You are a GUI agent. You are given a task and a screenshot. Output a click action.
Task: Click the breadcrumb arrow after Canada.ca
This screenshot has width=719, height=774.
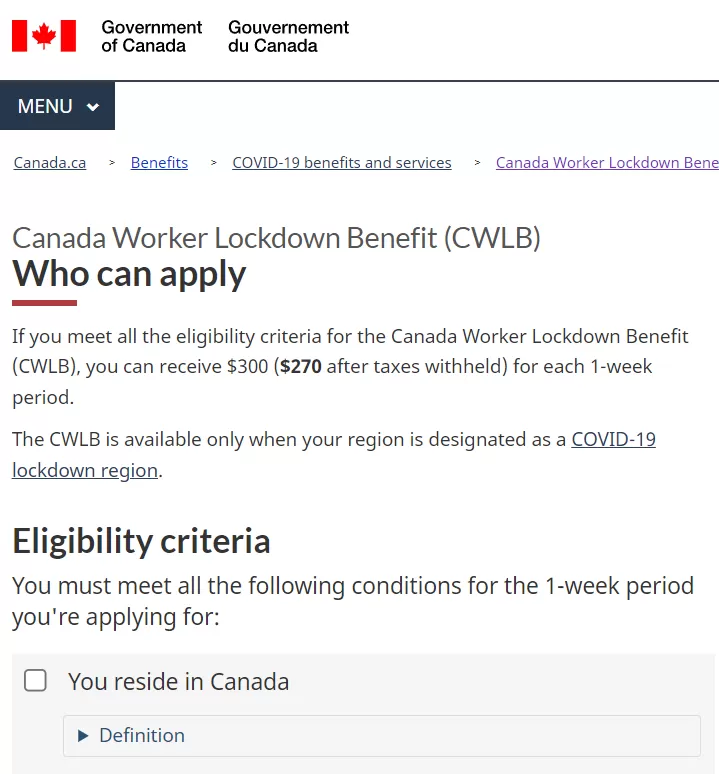[x=112, y=162]
